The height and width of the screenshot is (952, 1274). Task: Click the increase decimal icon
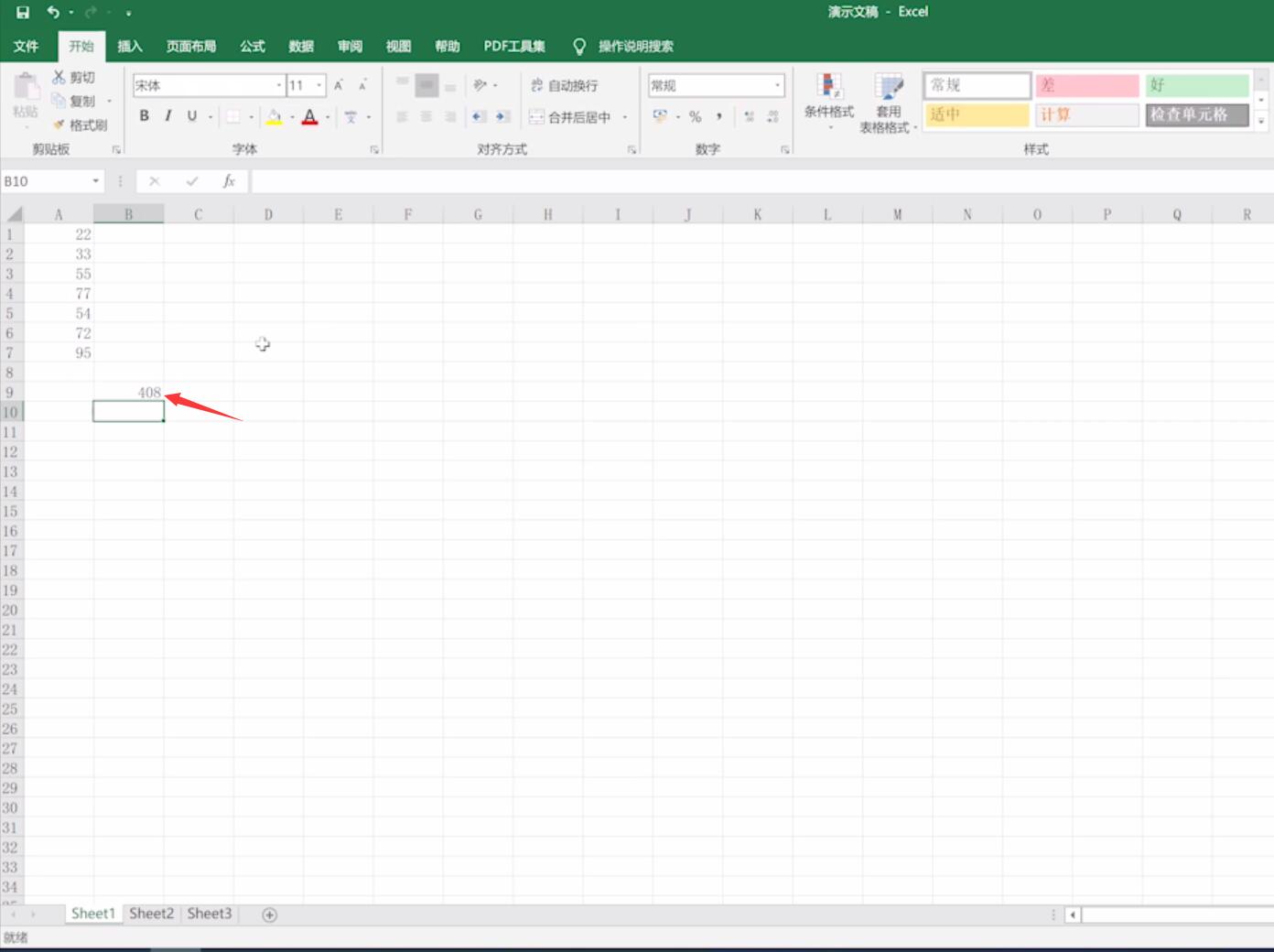click(x=750, y=116)
